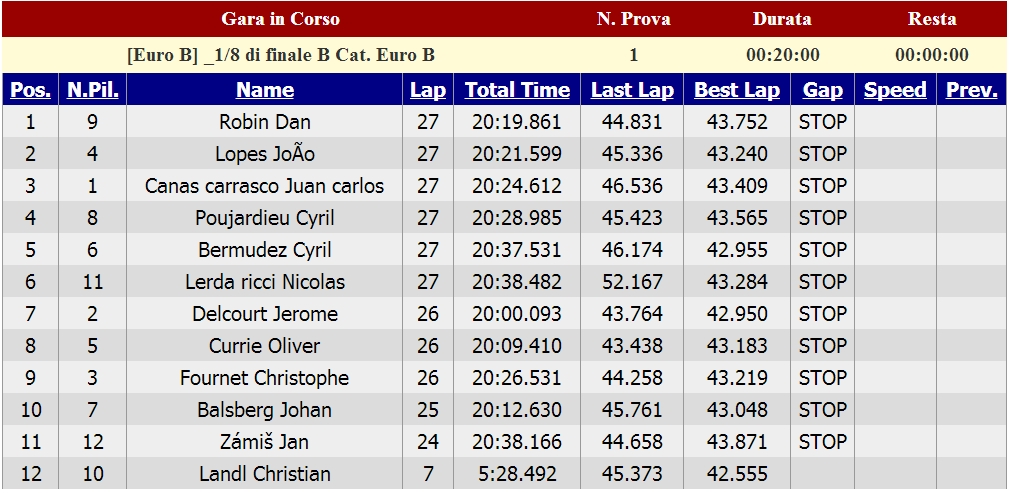
Task: Sort table by Pos. column header
Action: pyautogui.click(x=30, y=90)
